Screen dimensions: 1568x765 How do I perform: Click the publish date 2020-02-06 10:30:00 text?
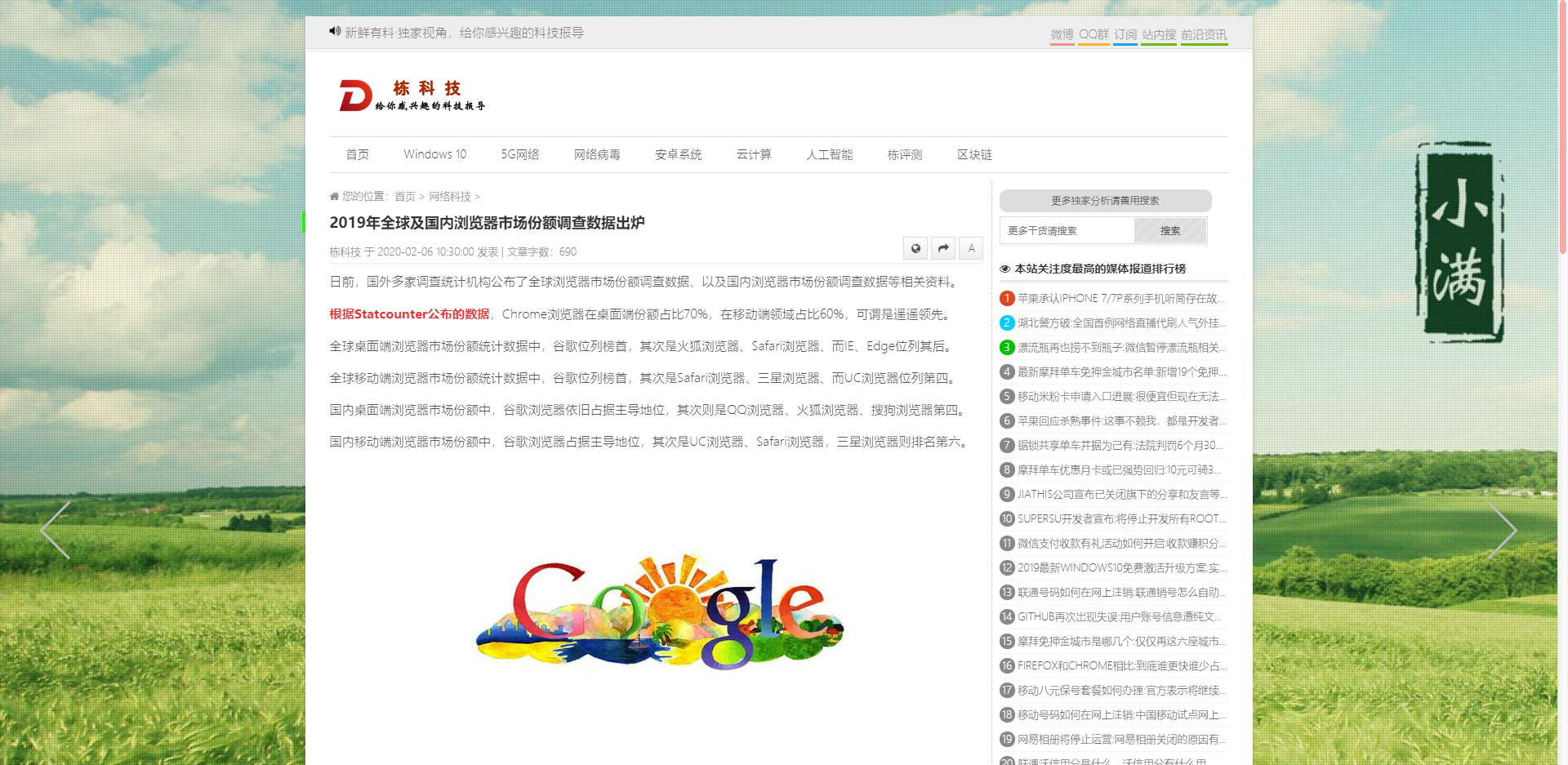pos(425,252)
